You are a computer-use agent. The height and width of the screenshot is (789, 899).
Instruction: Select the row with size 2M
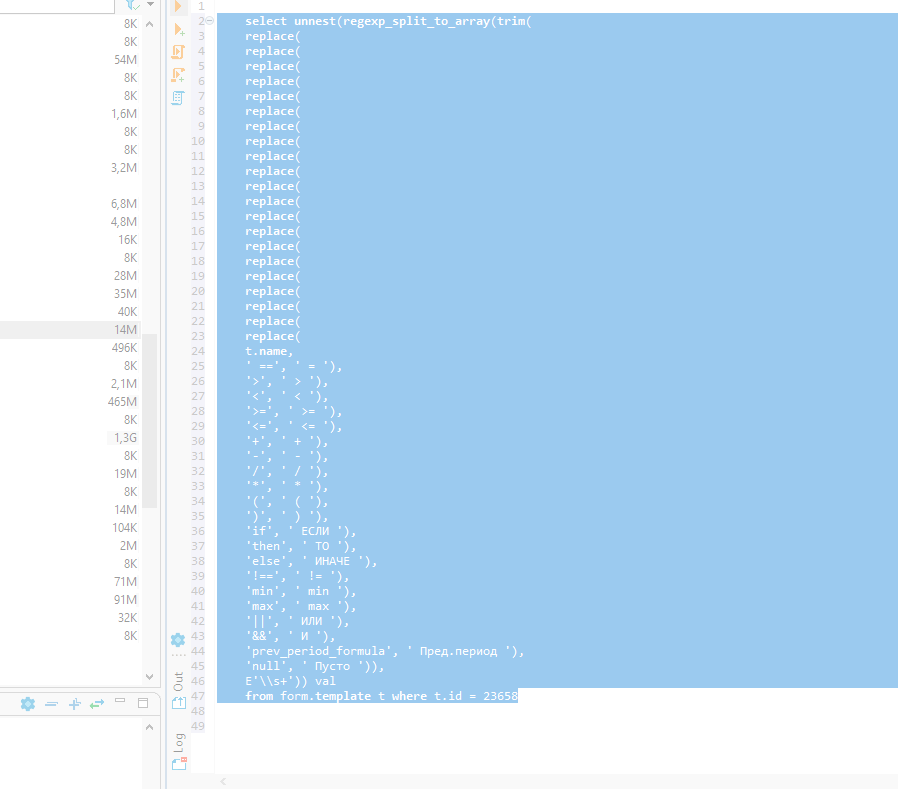coord(70,545)
